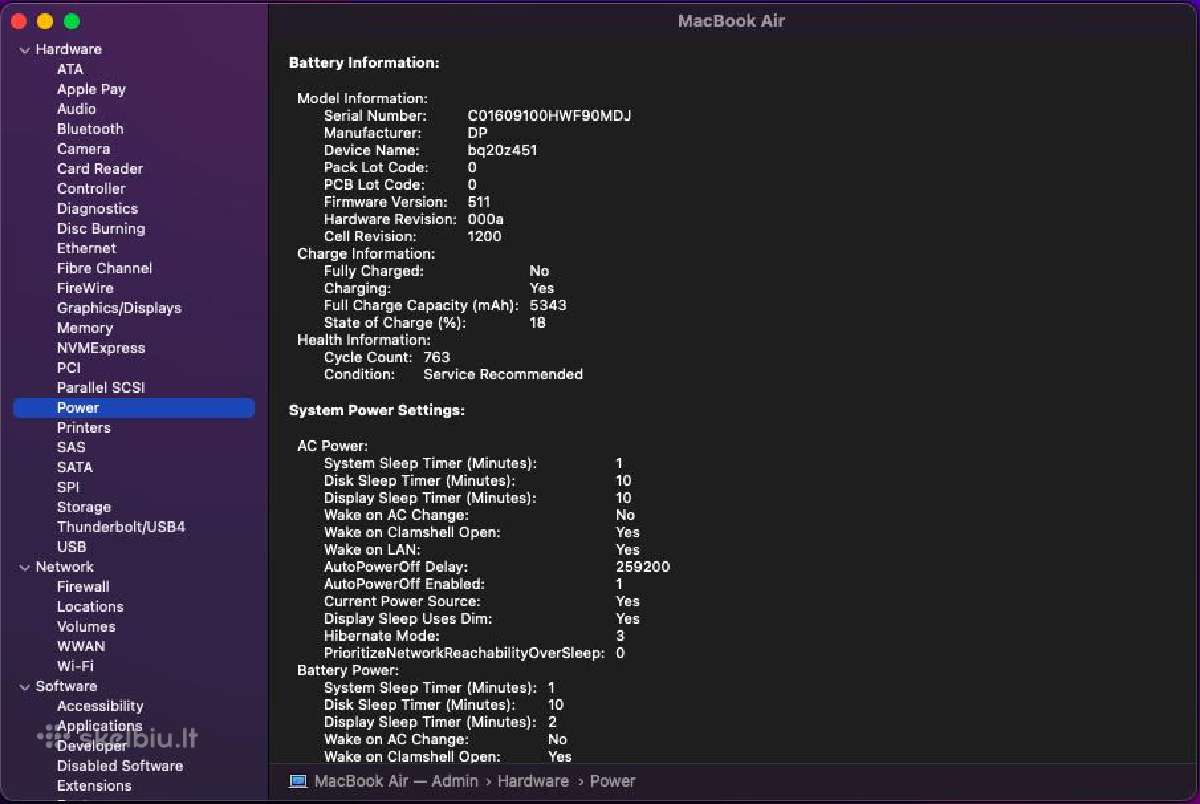Viewport: 1200px width, 804px height.
Task: Select SAS in the sidebar
Action: coord(71,447)
